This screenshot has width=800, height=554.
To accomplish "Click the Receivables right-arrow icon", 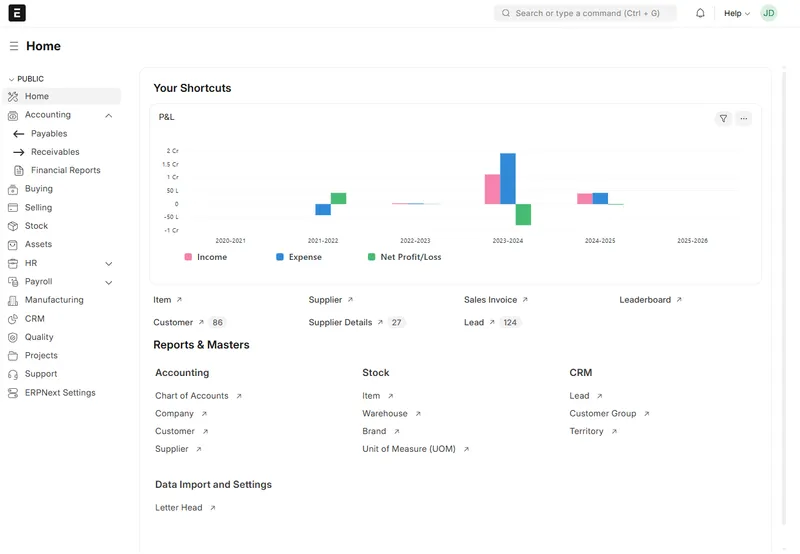I will (x=19, y=152).
